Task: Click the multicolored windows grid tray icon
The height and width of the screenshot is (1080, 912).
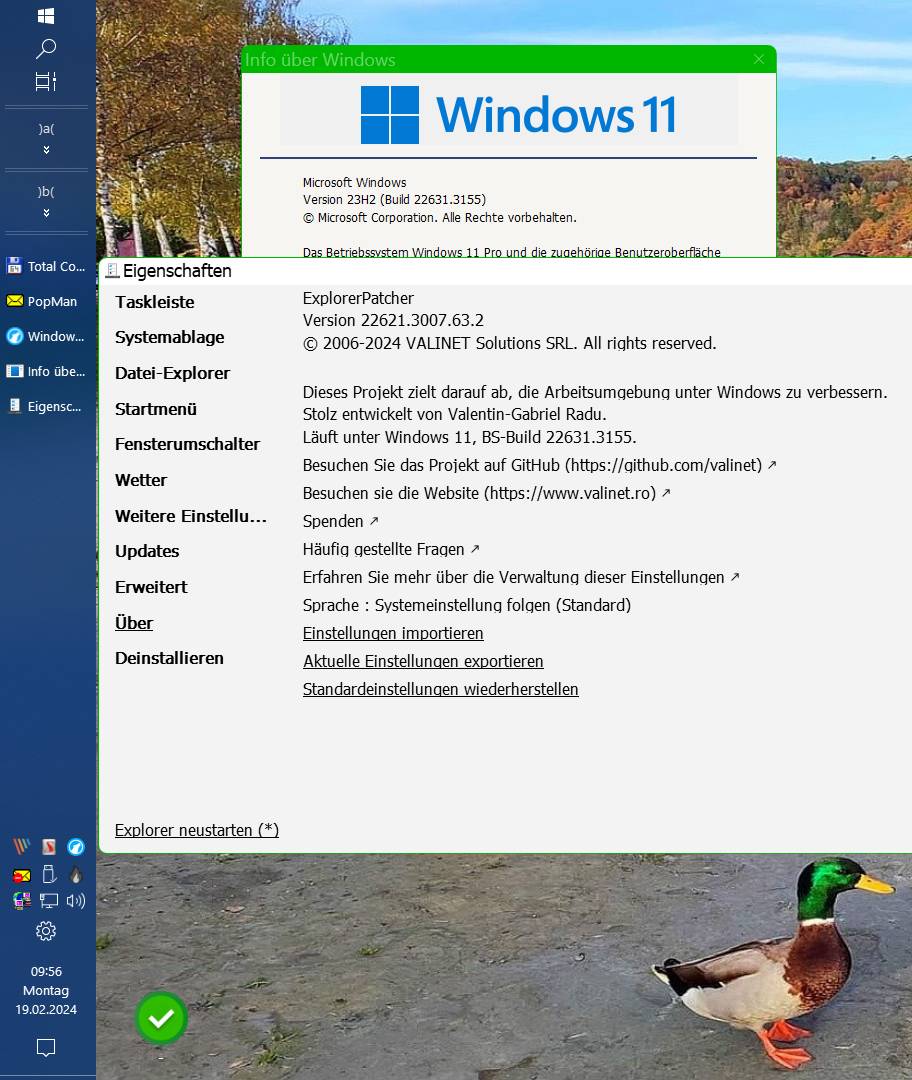Action: click(22, 900)
